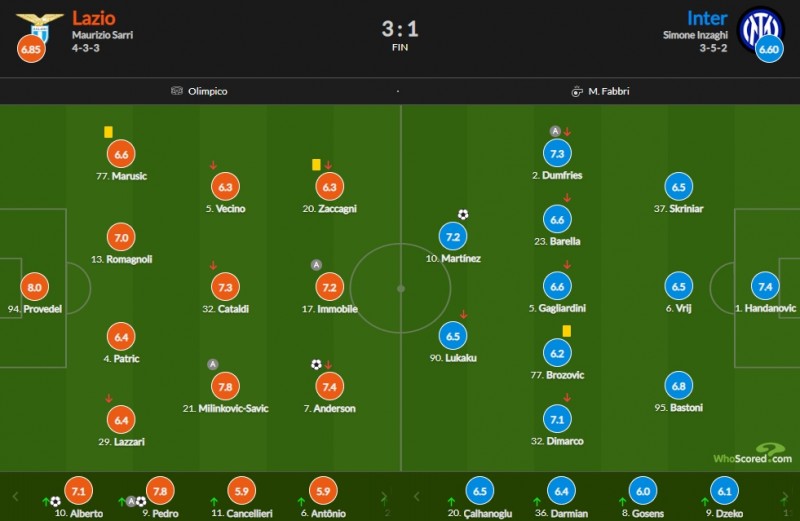Open the Inter team name link
This screenshot has height=521, width=800.
point(707,18)
